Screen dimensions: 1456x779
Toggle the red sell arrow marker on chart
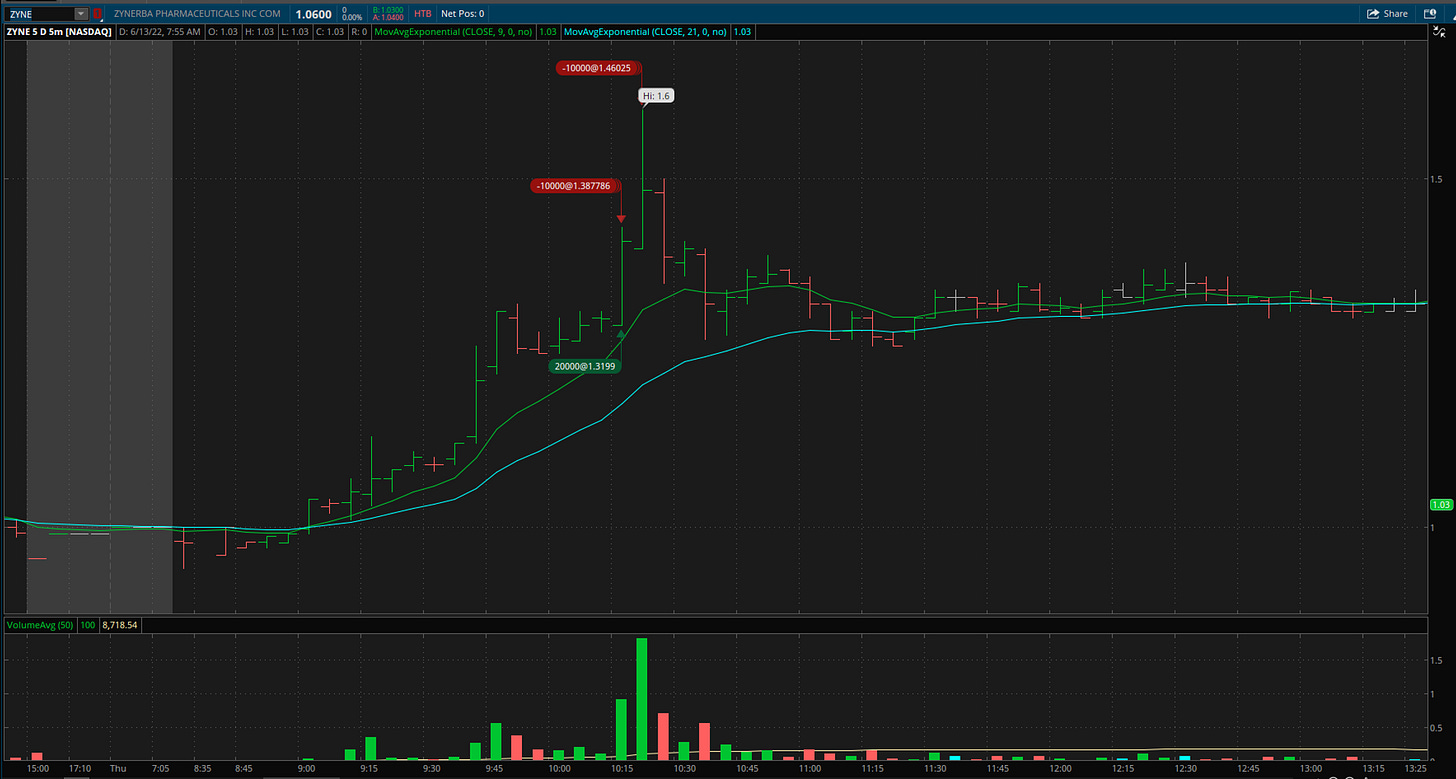coord(621,217)
